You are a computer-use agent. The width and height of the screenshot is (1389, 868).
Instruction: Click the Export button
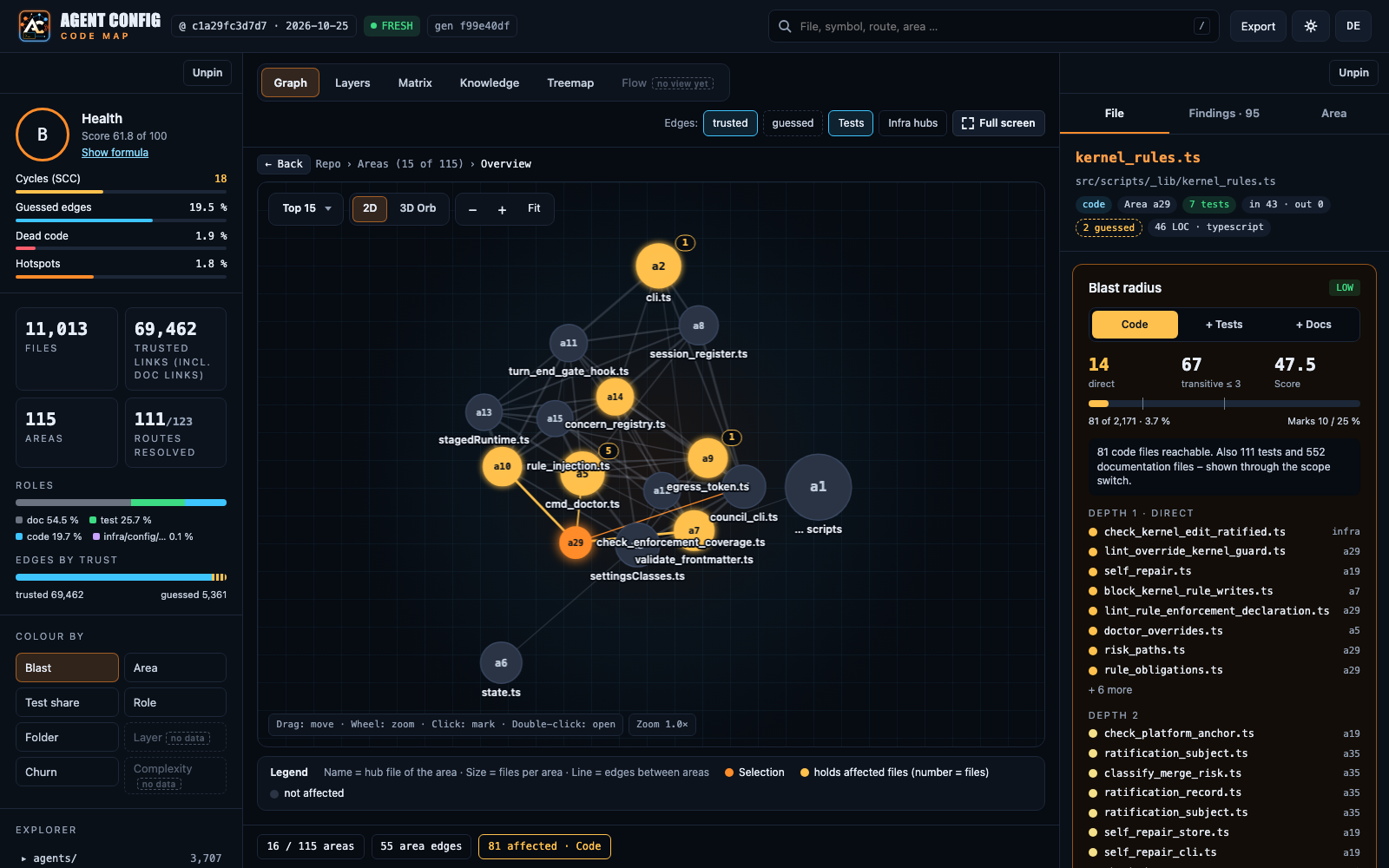pos(1258,26)
